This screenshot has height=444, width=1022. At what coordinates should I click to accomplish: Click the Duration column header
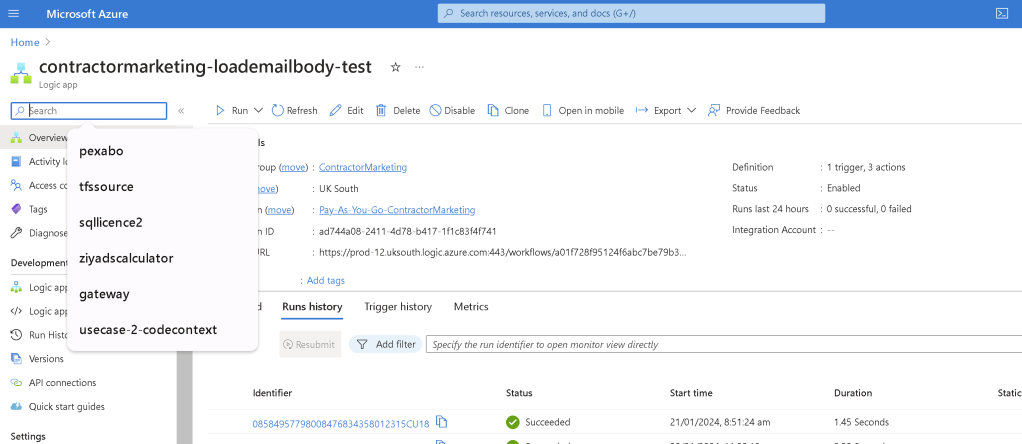click(x=853, y=393)
